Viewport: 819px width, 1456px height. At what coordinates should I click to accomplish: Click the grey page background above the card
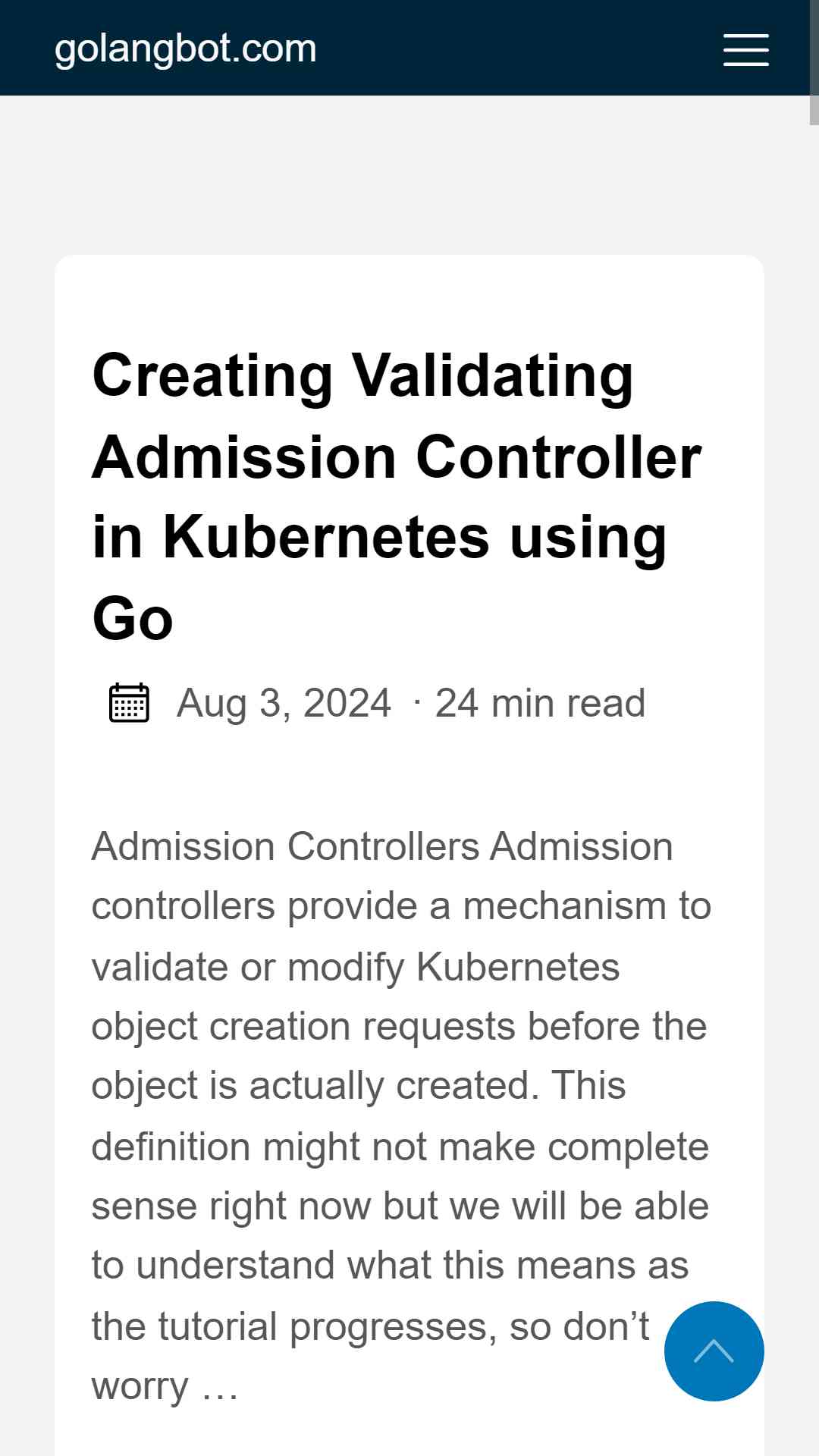coord(409,174)
